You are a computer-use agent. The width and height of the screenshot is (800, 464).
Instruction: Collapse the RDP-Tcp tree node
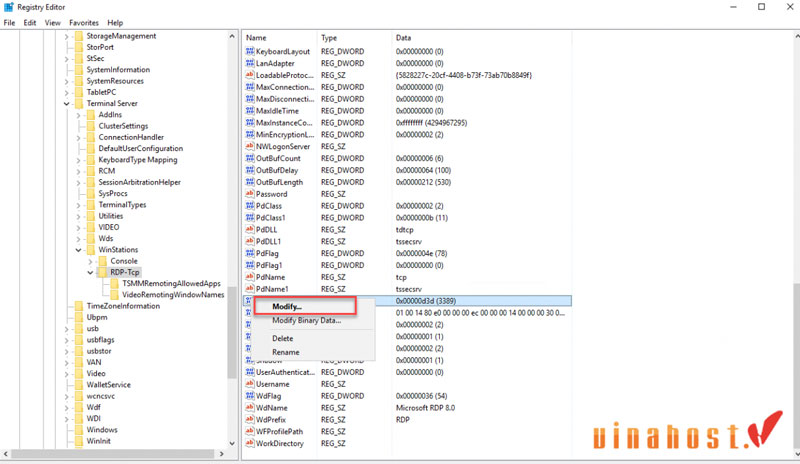click(90, 272)
